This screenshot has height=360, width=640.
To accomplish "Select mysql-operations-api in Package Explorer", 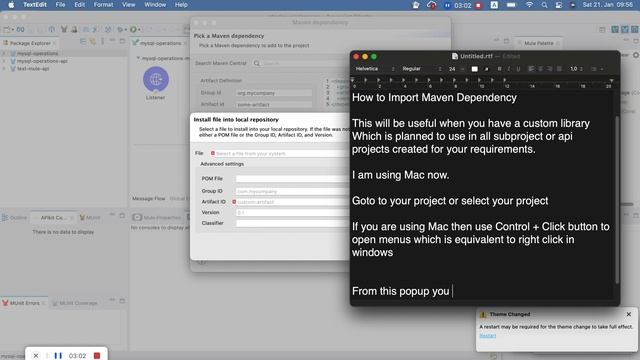I will point(42,61).
